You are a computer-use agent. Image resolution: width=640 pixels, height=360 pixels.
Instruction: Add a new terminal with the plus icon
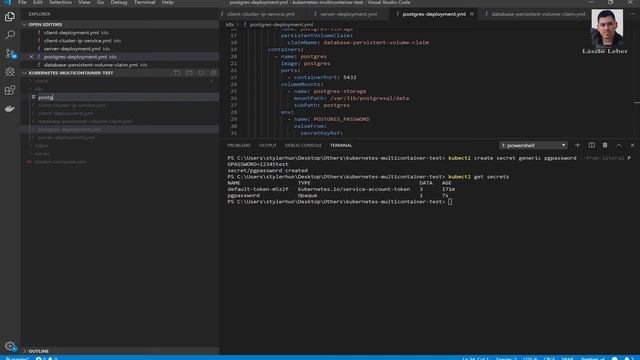pyautogui.click(x=577, y=145)
